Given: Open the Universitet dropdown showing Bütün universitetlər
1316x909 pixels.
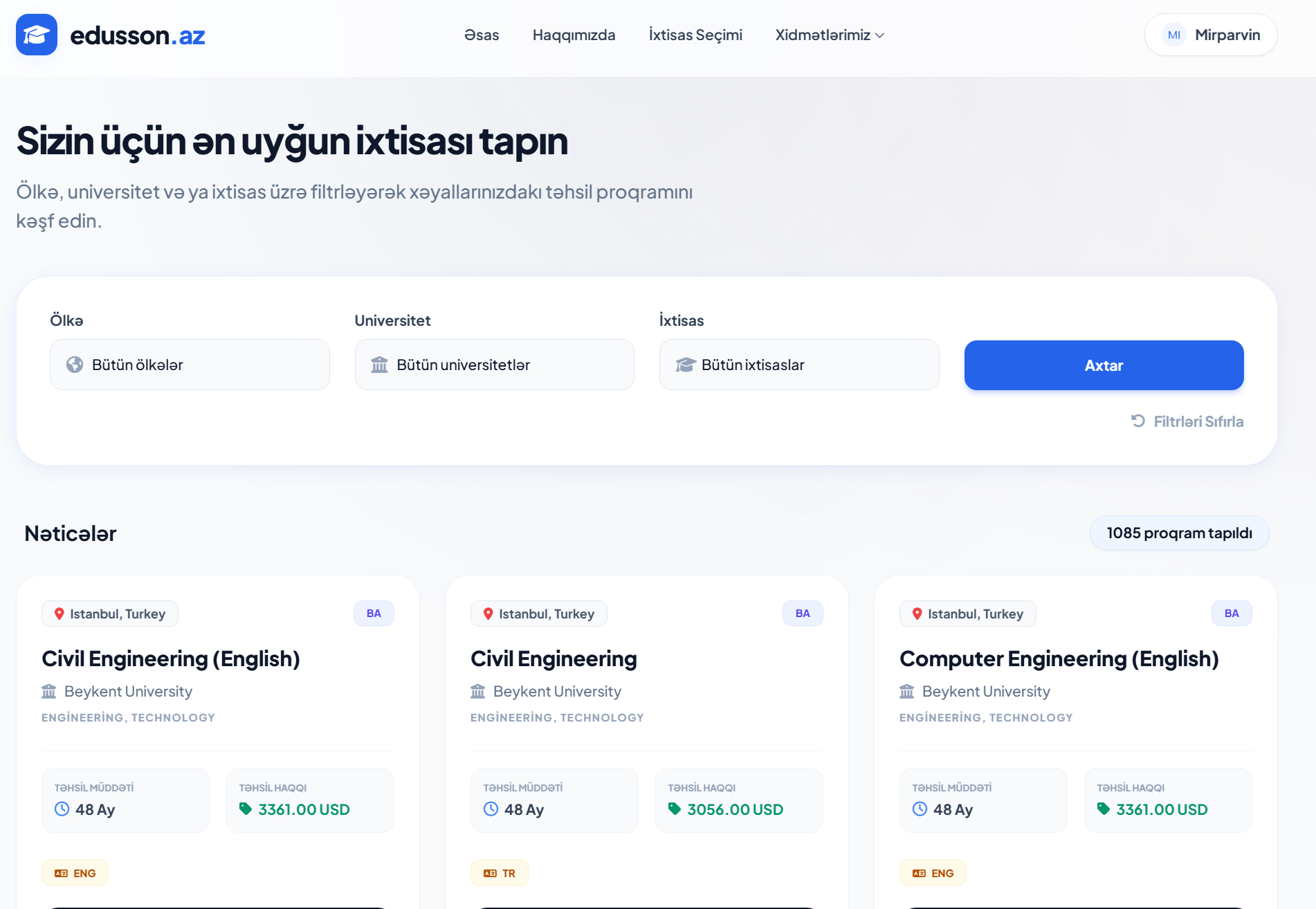Looking at the screenshot, I should pos(495,365).
